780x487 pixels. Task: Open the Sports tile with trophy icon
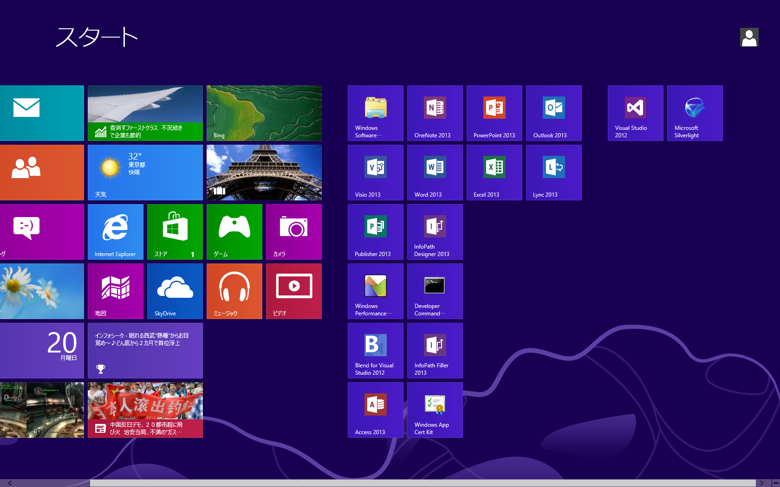[x=145, y=351]
